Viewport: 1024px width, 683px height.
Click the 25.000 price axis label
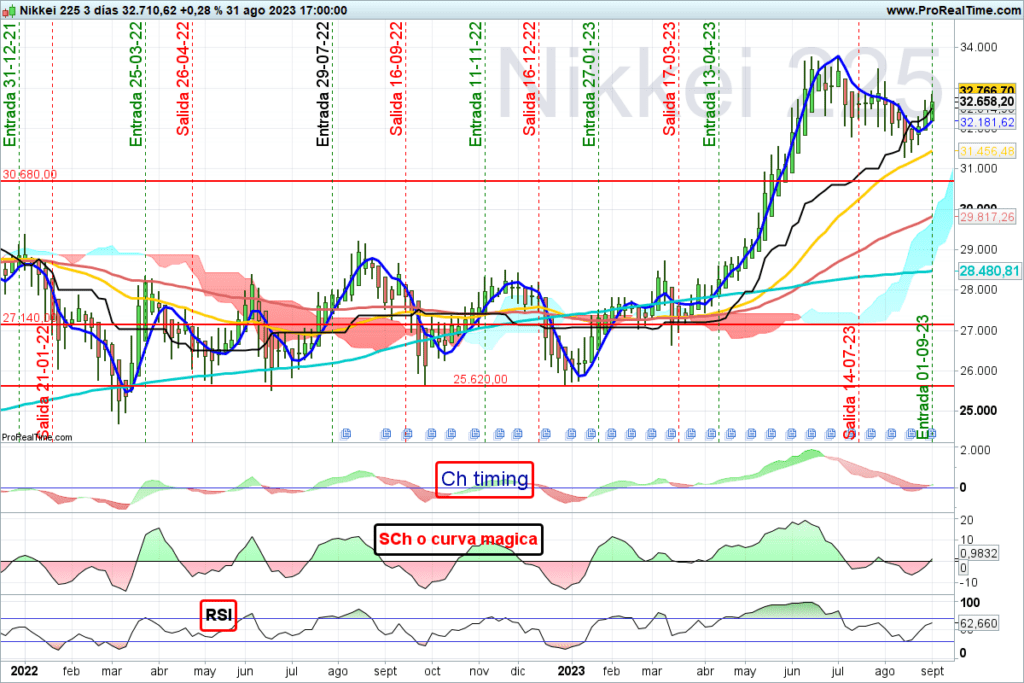point(978,411)
